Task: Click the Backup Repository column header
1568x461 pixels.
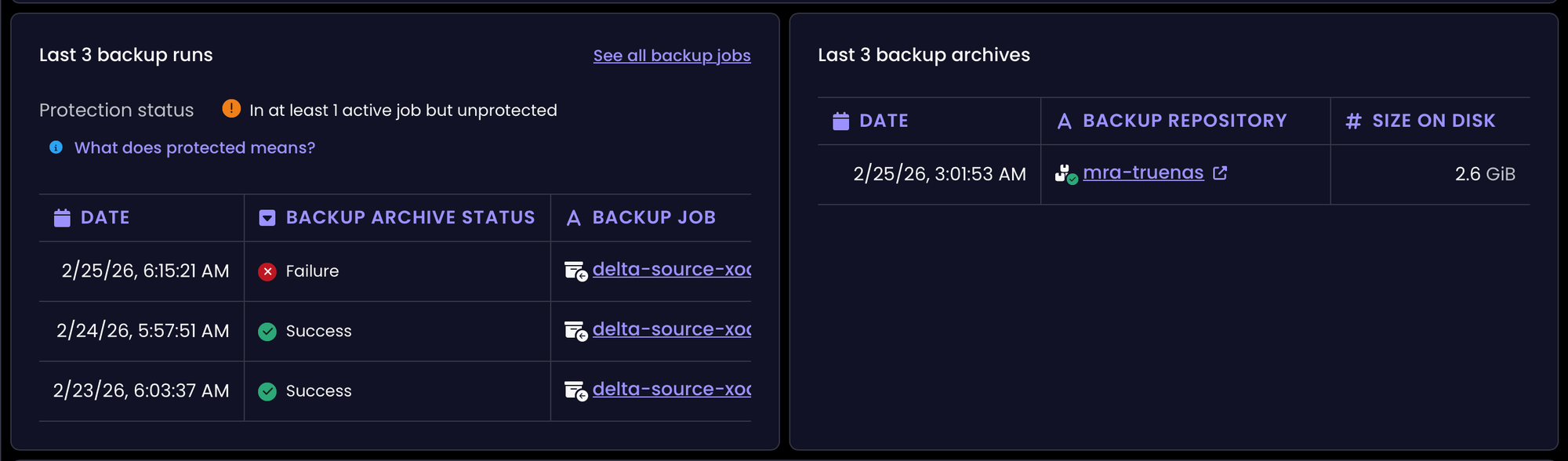Action: click(1184, 121)
